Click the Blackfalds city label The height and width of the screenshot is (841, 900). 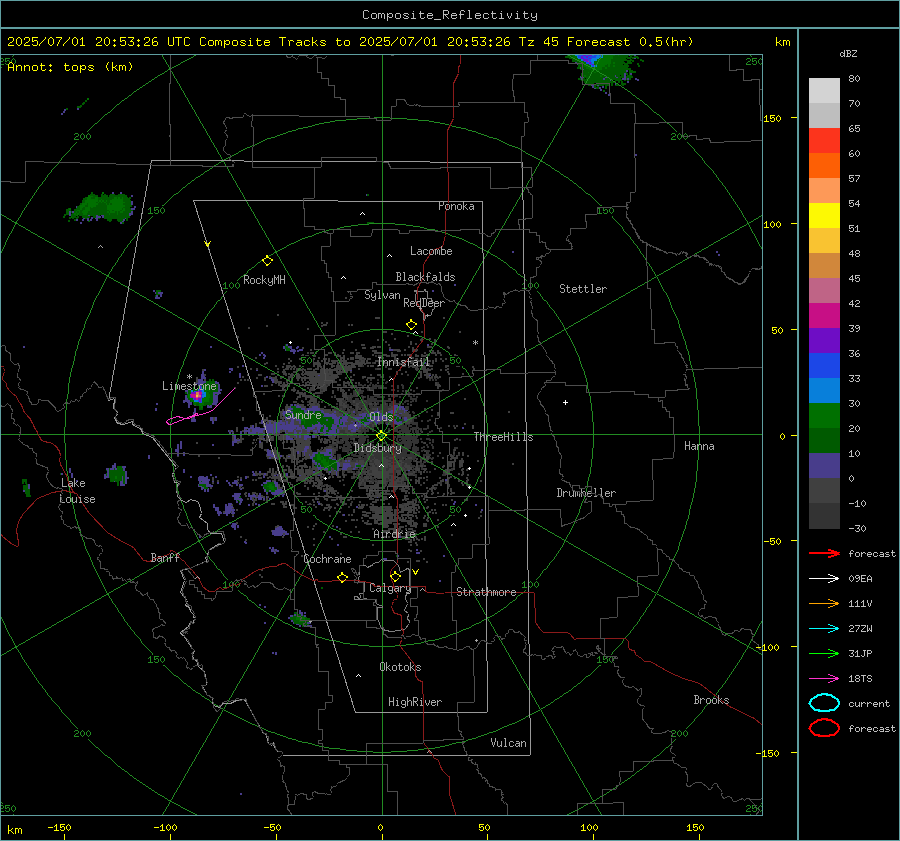(x=425, y=277)
